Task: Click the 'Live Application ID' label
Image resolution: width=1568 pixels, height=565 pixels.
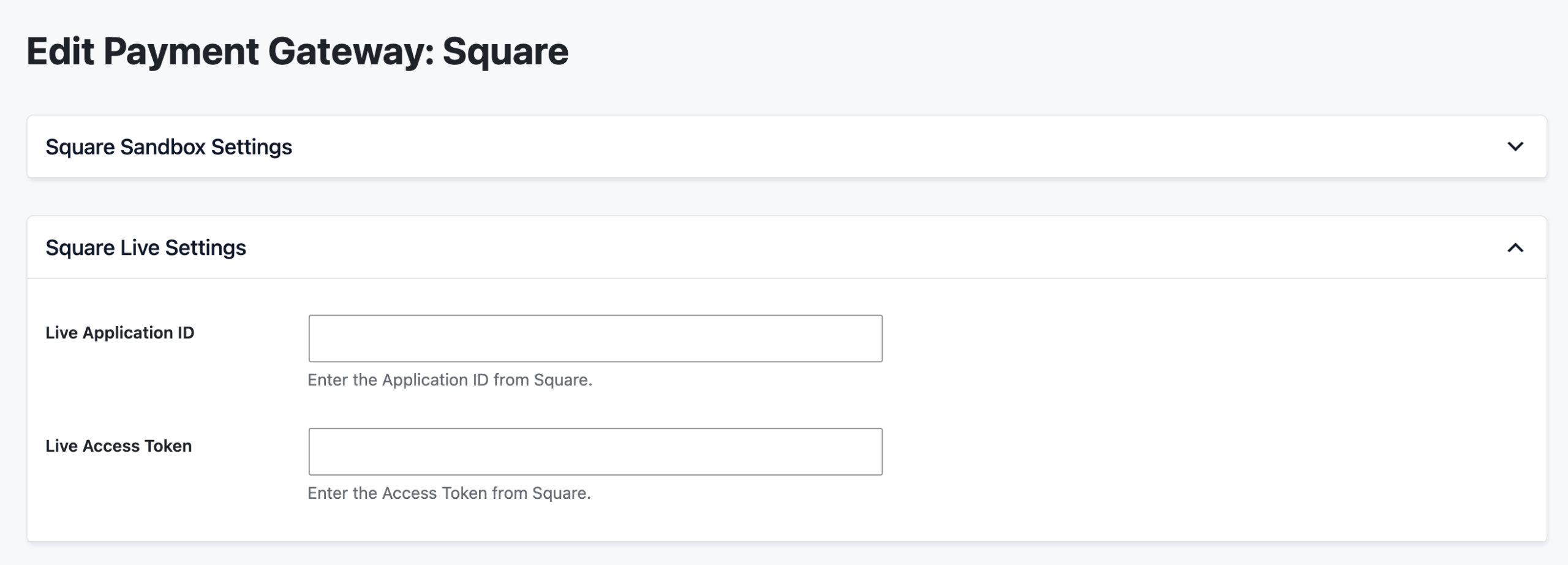Action: click(119, 333)
